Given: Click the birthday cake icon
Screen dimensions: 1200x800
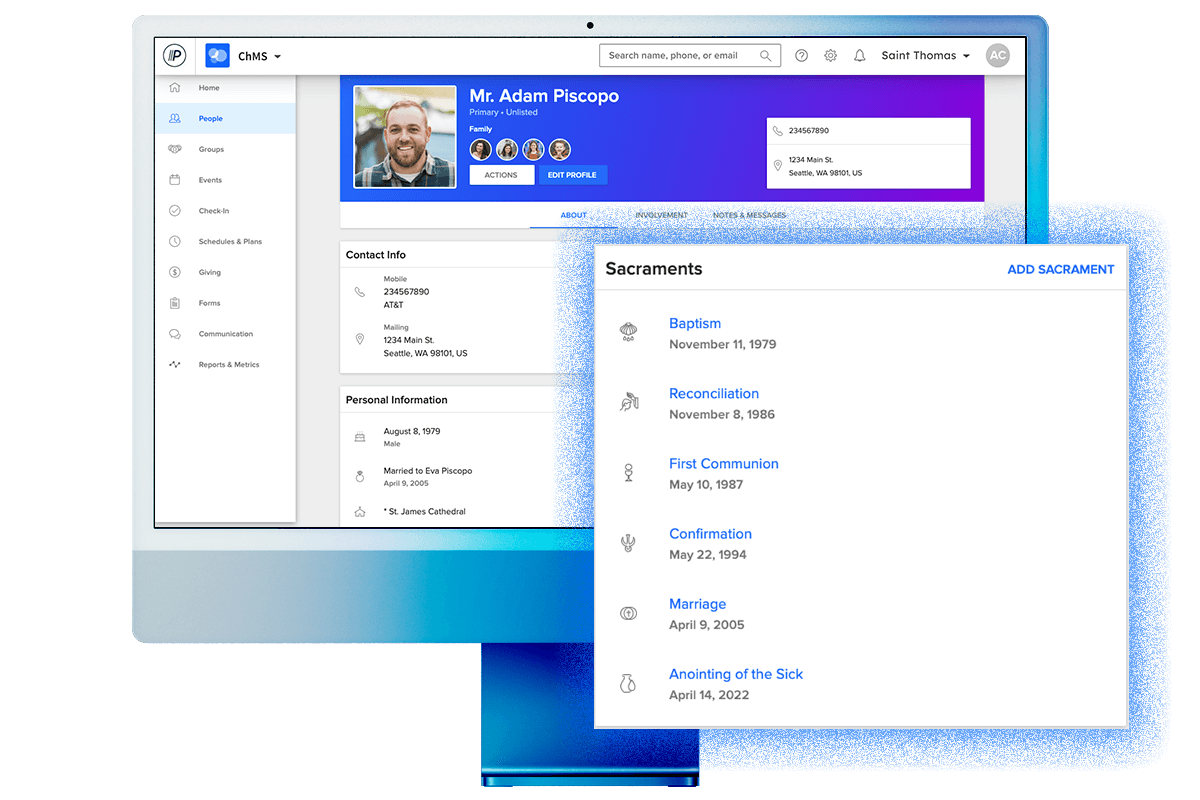Looking at the screenshot, I should pyautogui.click(x=360, y=438).
